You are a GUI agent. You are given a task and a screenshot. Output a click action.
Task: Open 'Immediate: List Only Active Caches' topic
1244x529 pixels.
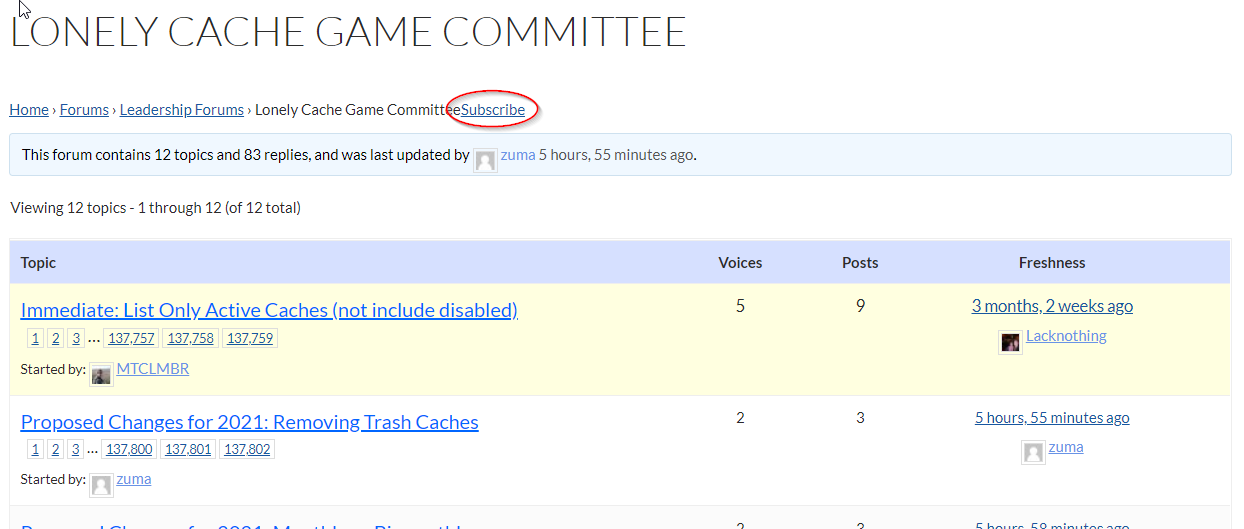(269, 310)
